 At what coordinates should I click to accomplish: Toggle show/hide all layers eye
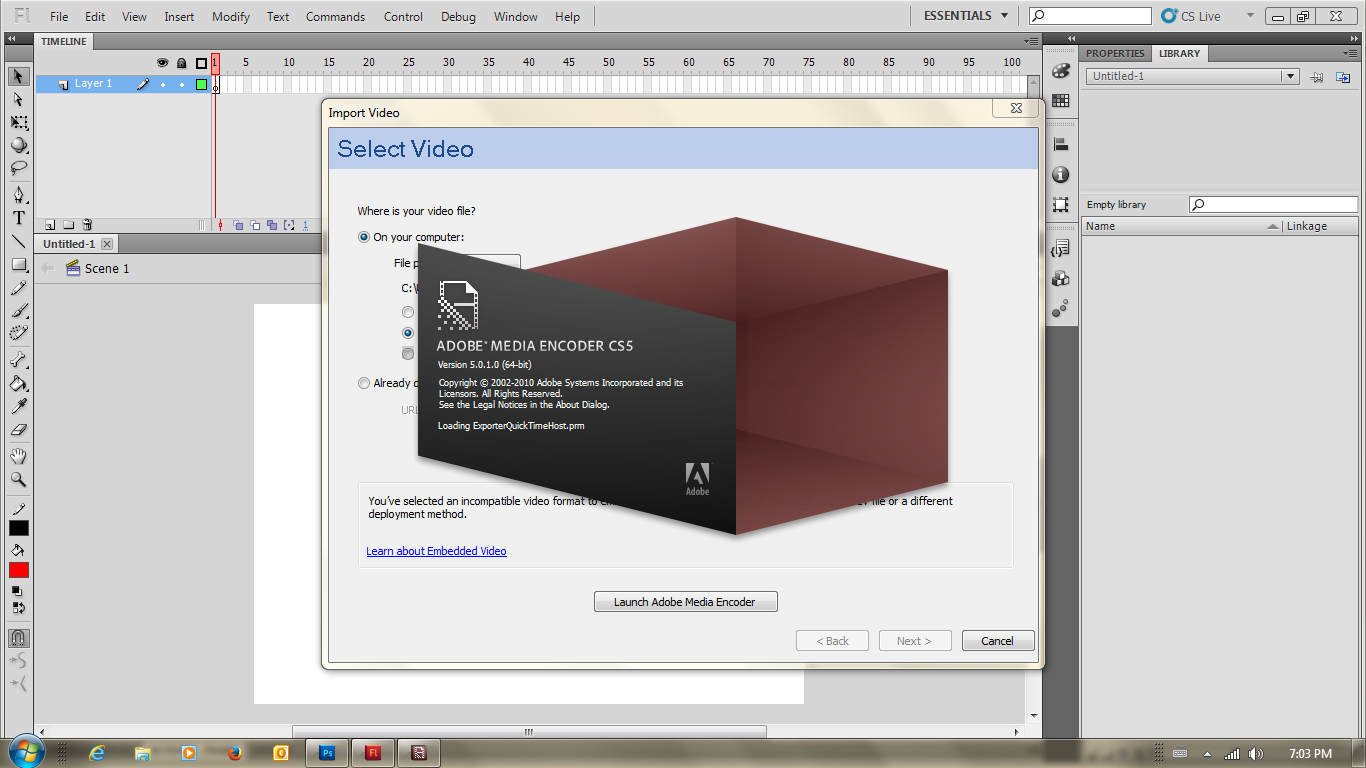click(162, 63)
